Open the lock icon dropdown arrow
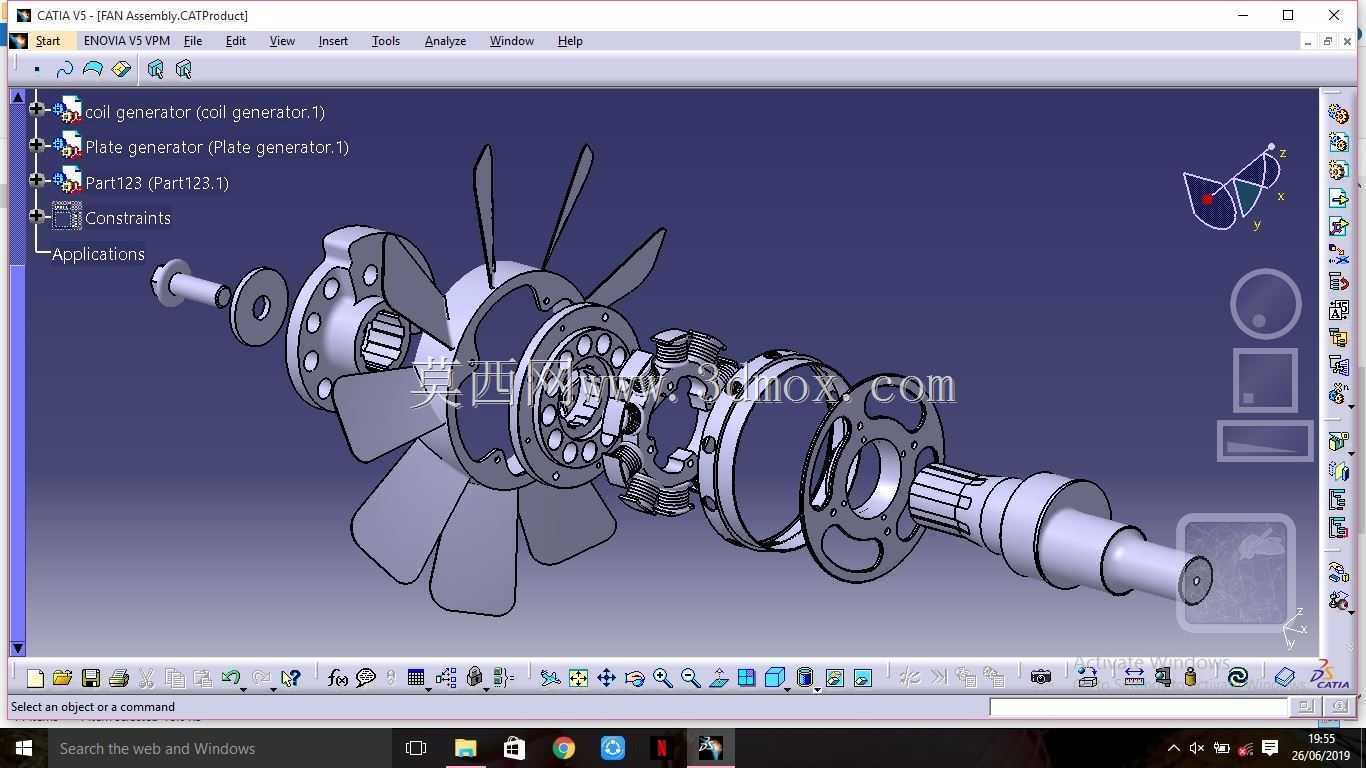The image size is (1366, 768). (x=487, y=688)
